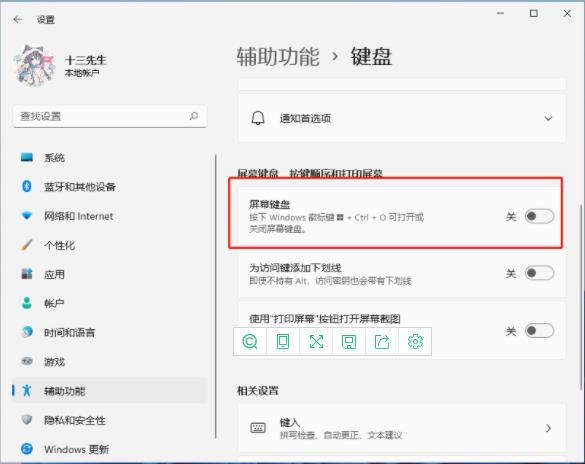The height and width of the screenshot is (464, 585).
Task: Open 时间和语言 category
Action: [x=110, y=332]
